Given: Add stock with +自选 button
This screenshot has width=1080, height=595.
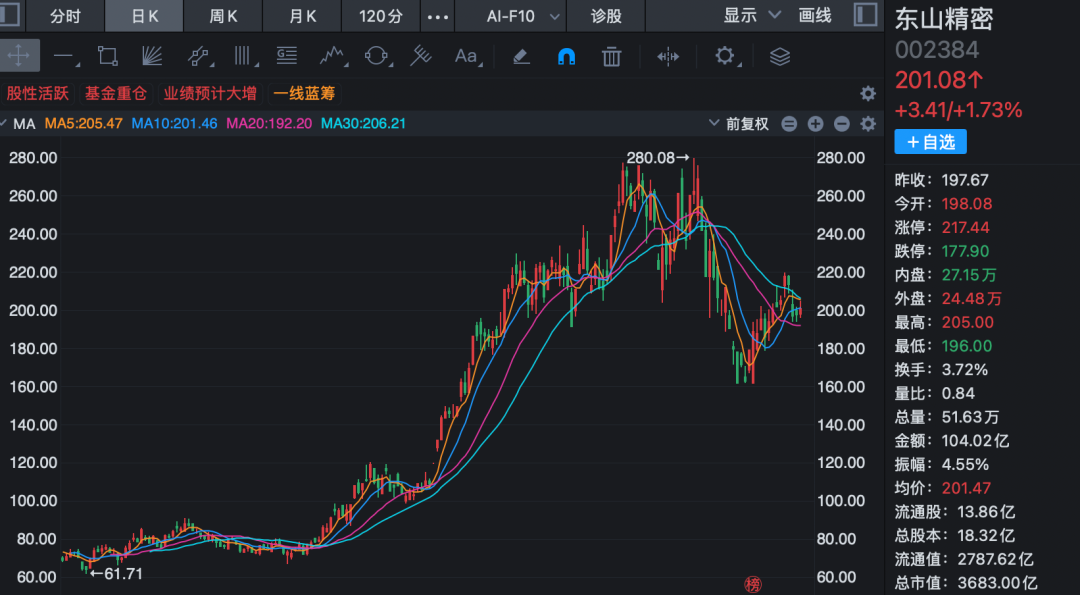Looking at the screenshot, I should click(x=931, y=142).
